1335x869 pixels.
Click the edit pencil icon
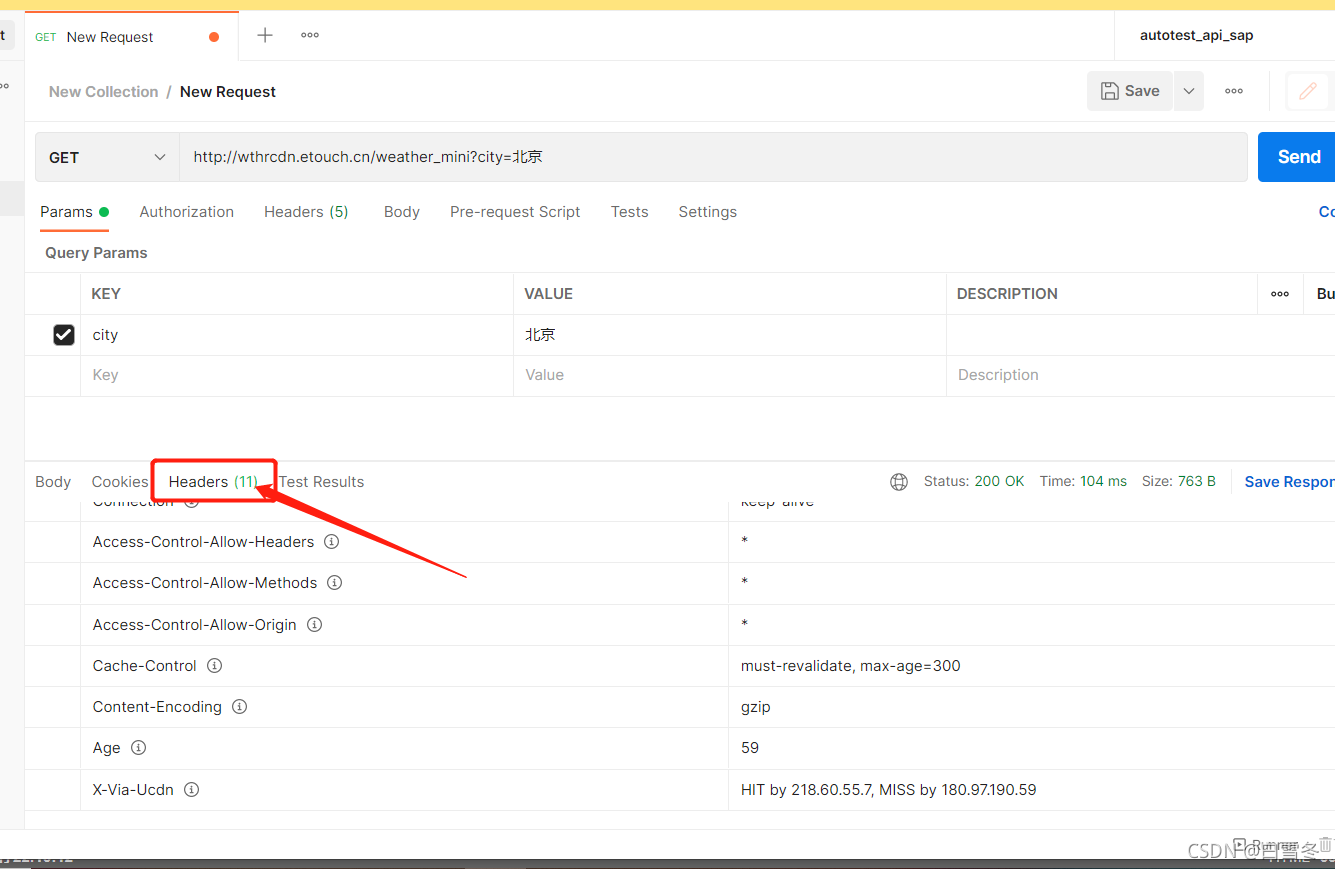pos(1307,91)
